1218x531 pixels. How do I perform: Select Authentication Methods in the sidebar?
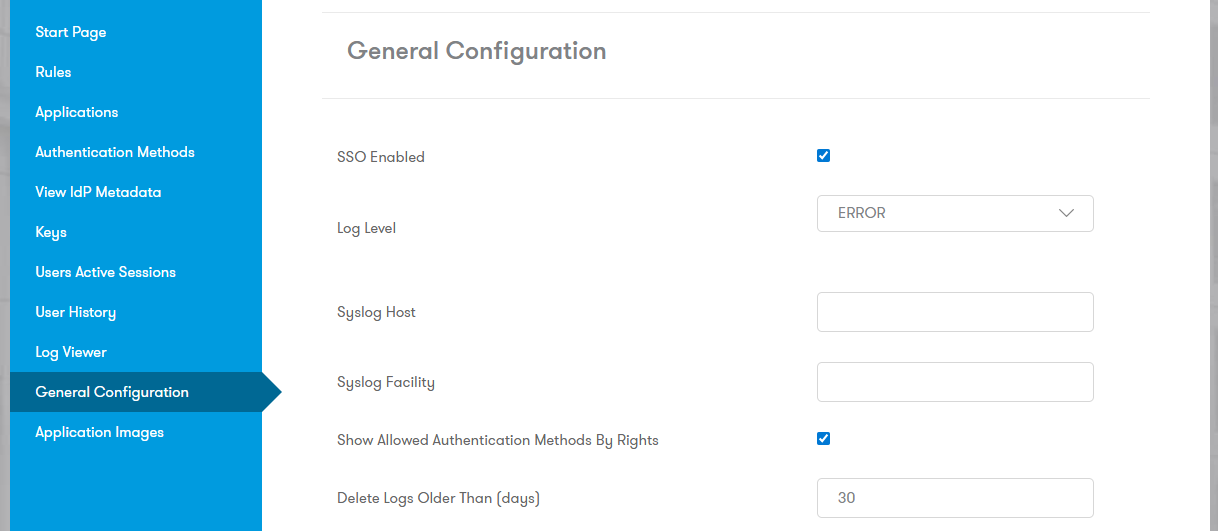[114, 152]
